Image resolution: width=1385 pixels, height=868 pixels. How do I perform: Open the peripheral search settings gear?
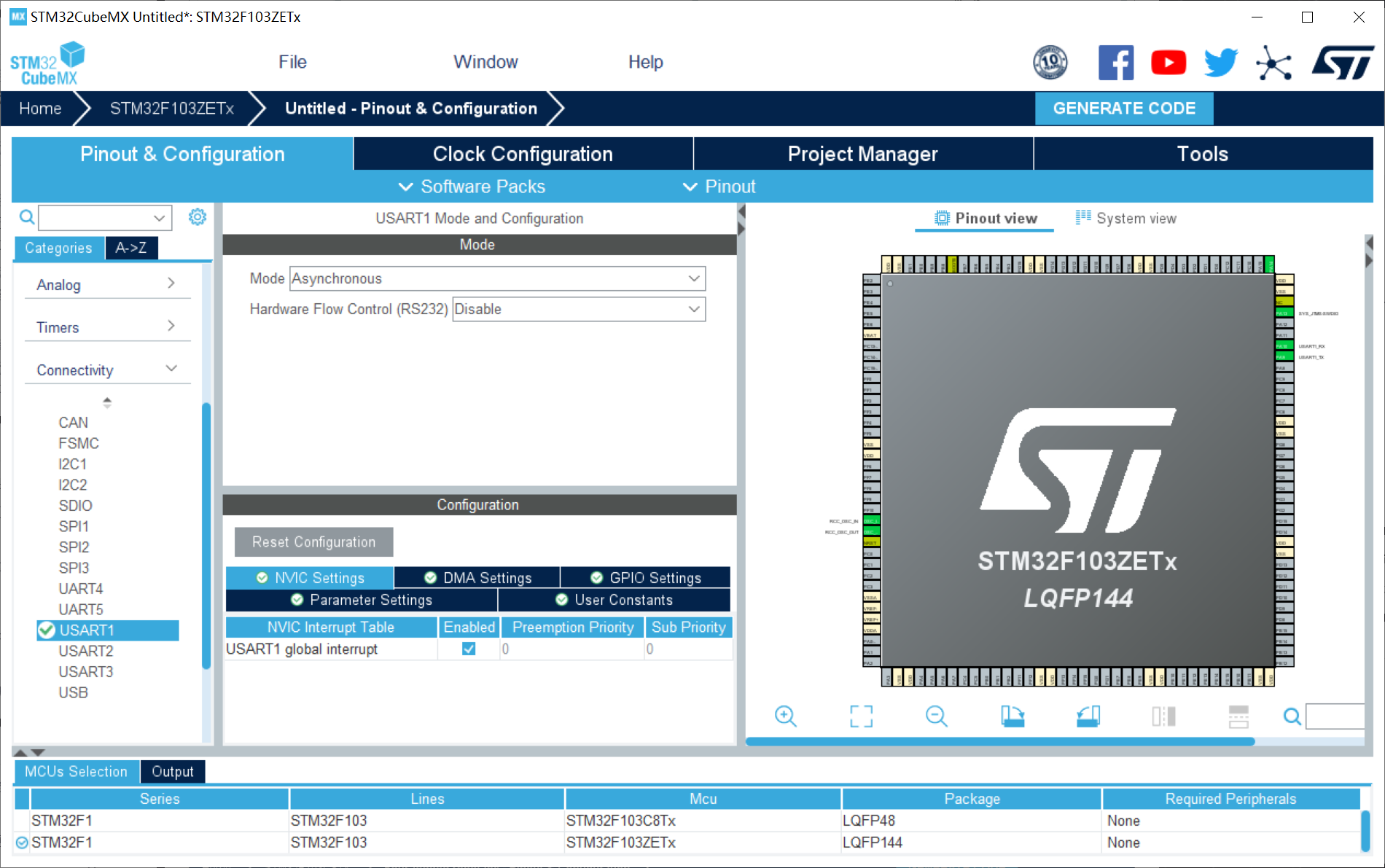[x=197, y=217]
